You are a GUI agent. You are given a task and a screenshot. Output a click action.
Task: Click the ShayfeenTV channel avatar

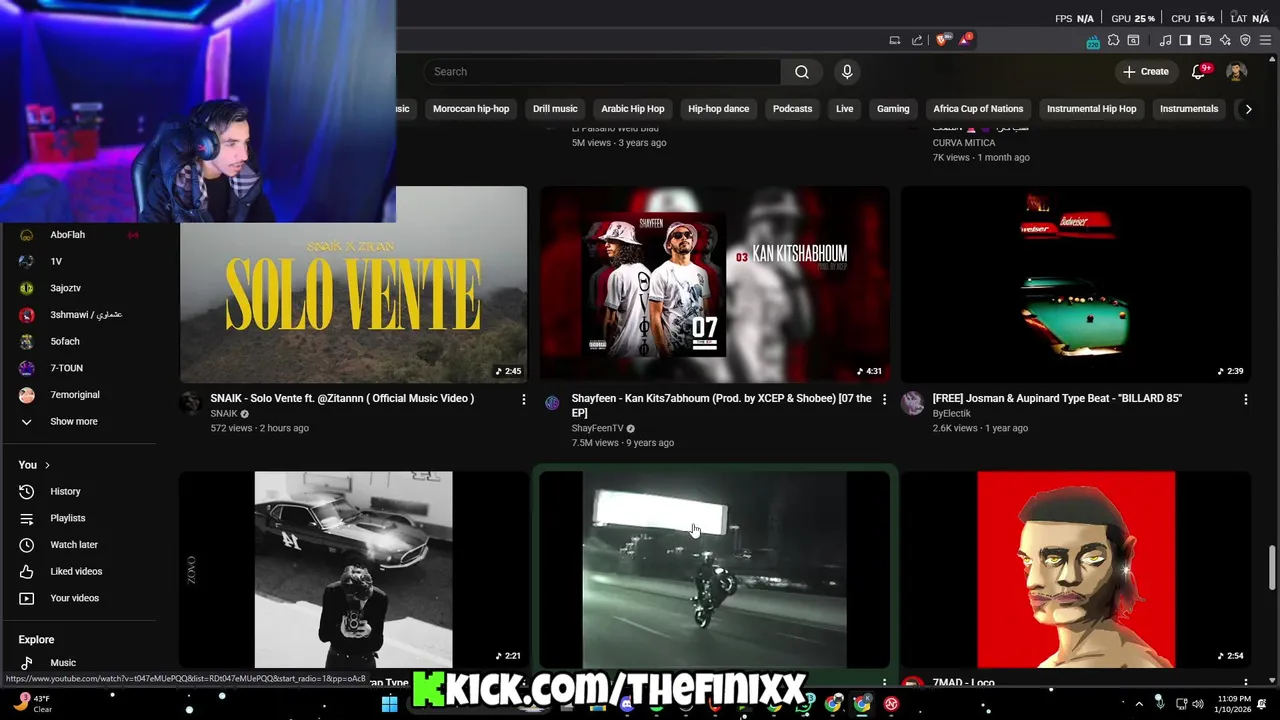coord(552,403)
